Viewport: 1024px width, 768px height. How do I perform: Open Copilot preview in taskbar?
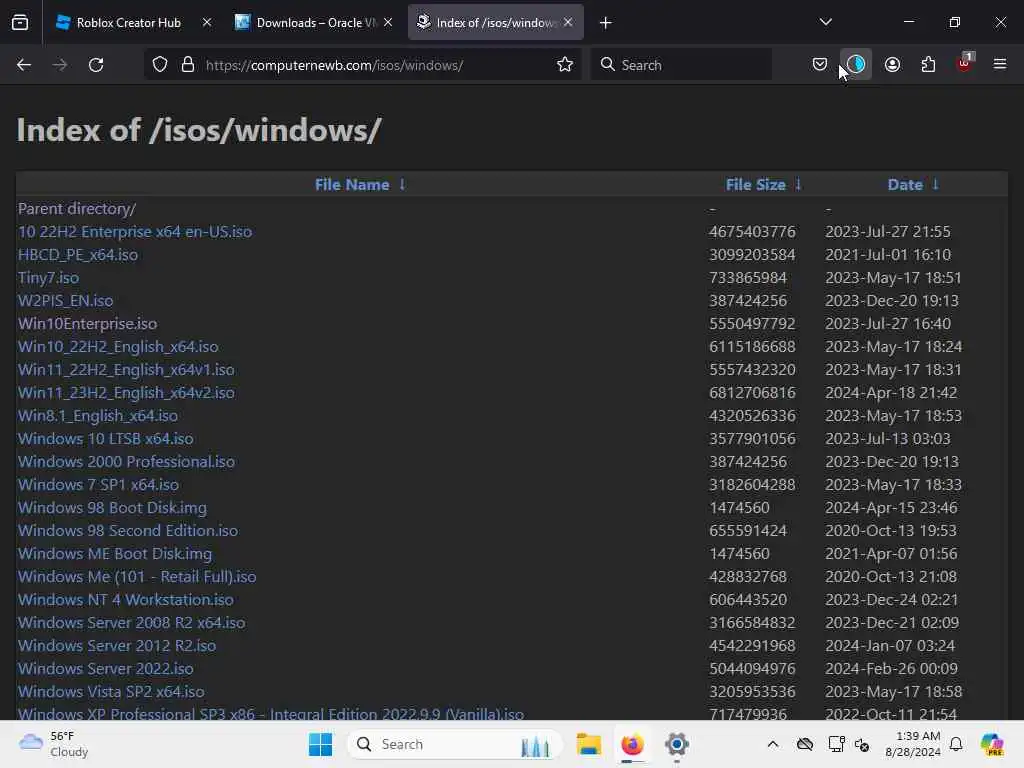coord(992,744)
